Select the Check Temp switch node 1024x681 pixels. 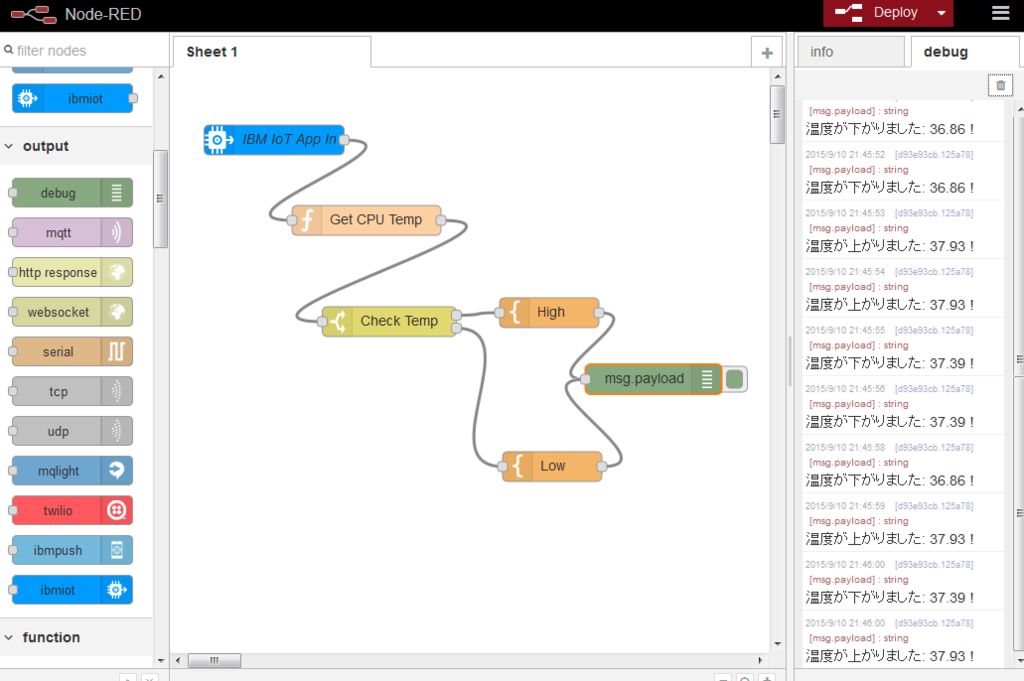tap(389, 321)
